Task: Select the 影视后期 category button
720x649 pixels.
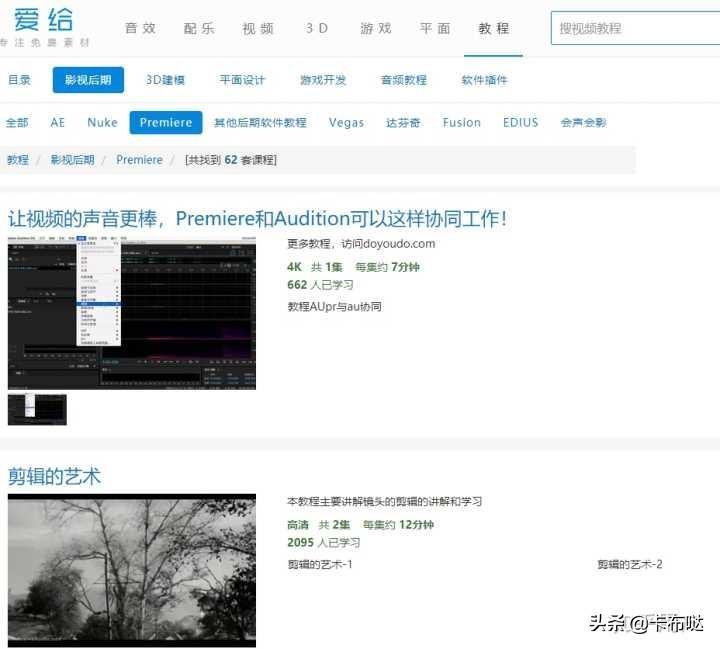Action: click(x=88, y=80)
